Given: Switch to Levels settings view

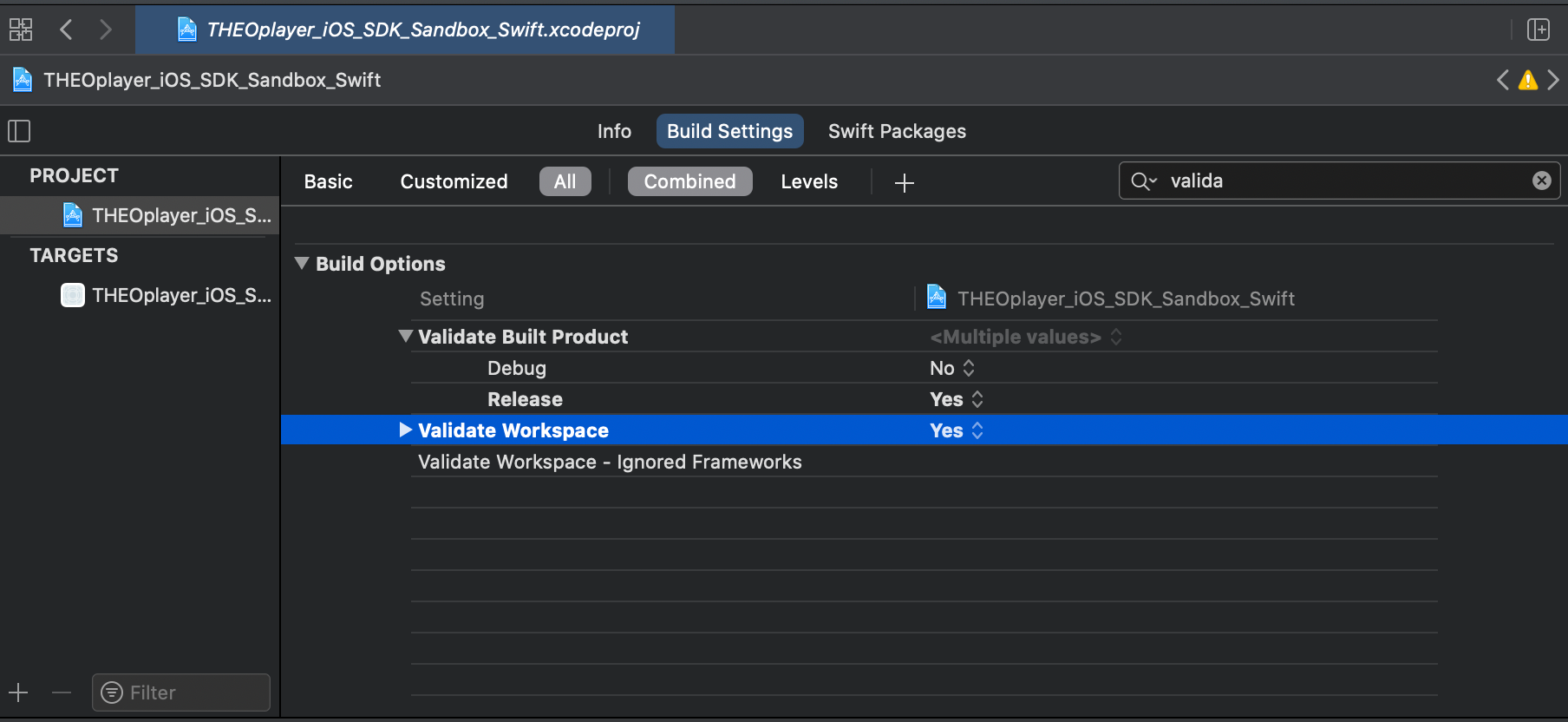Looking at the screenshot, I should point(808,181).
